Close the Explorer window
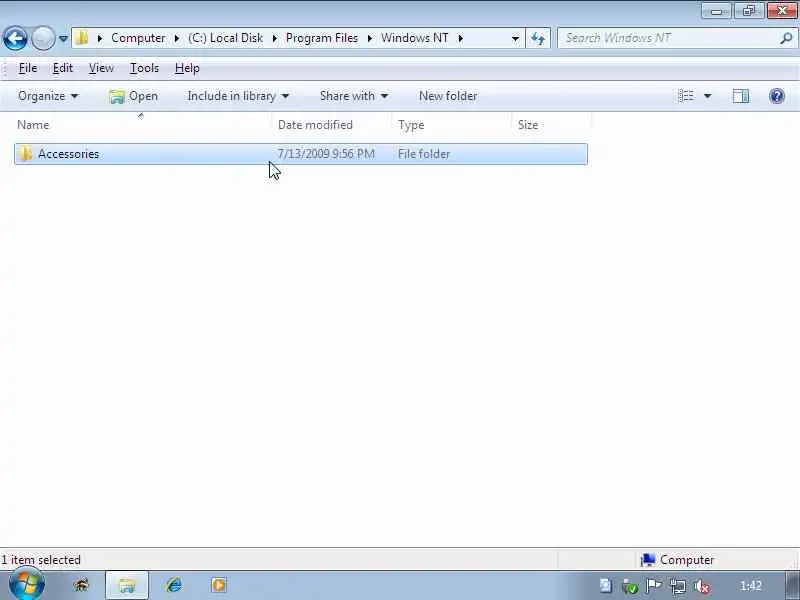The height and width of the screenshot is (600, 800). click(782, 11)
